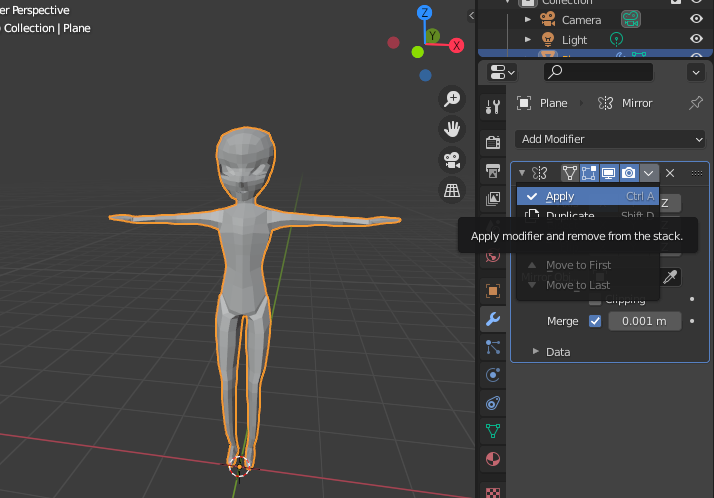Toggle modifier Edit Mode display
714x498 pixels.
(x=589, y=173)
